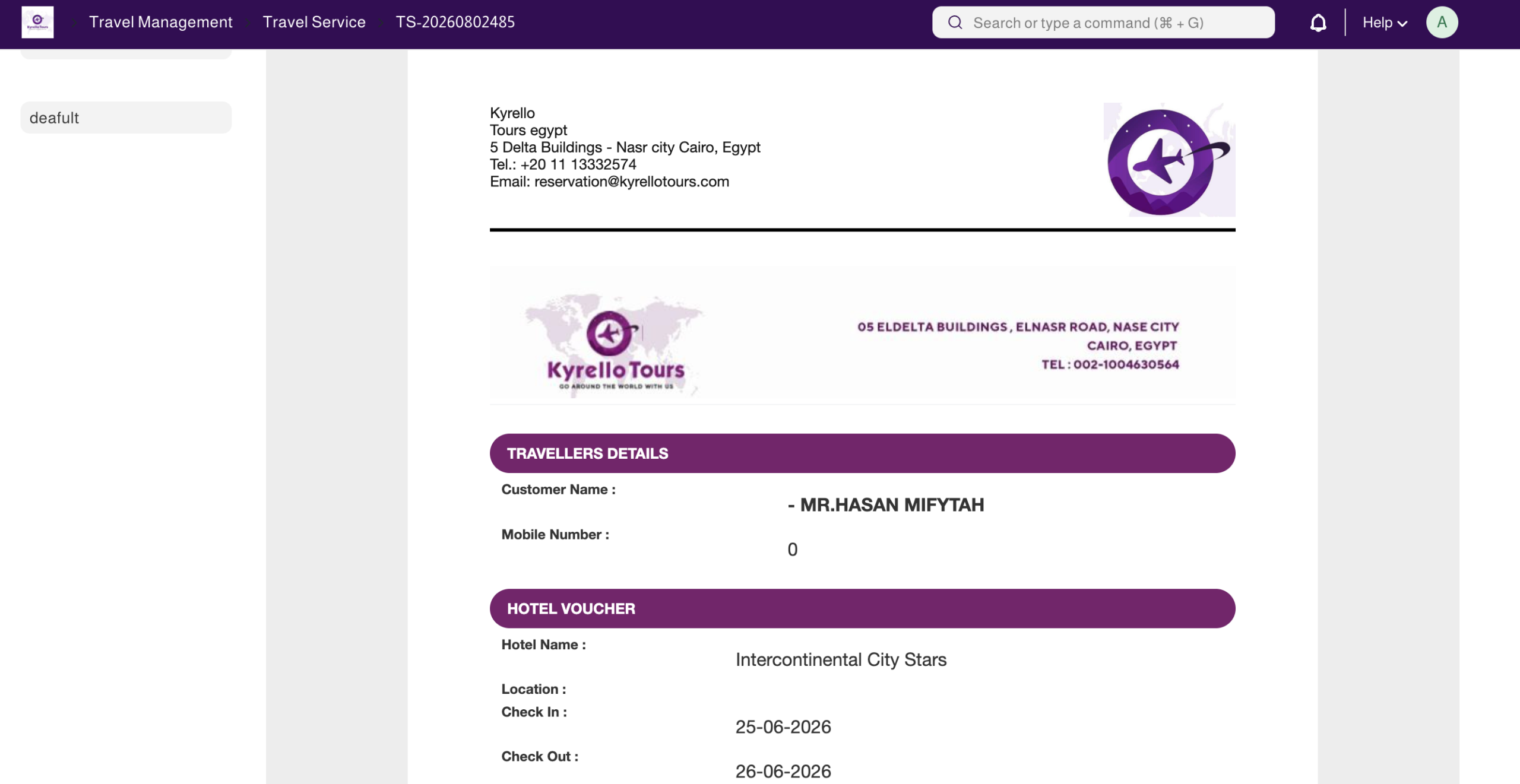
Task: Click email reservation@kyrellotours.com
Action: pos(609,182)
